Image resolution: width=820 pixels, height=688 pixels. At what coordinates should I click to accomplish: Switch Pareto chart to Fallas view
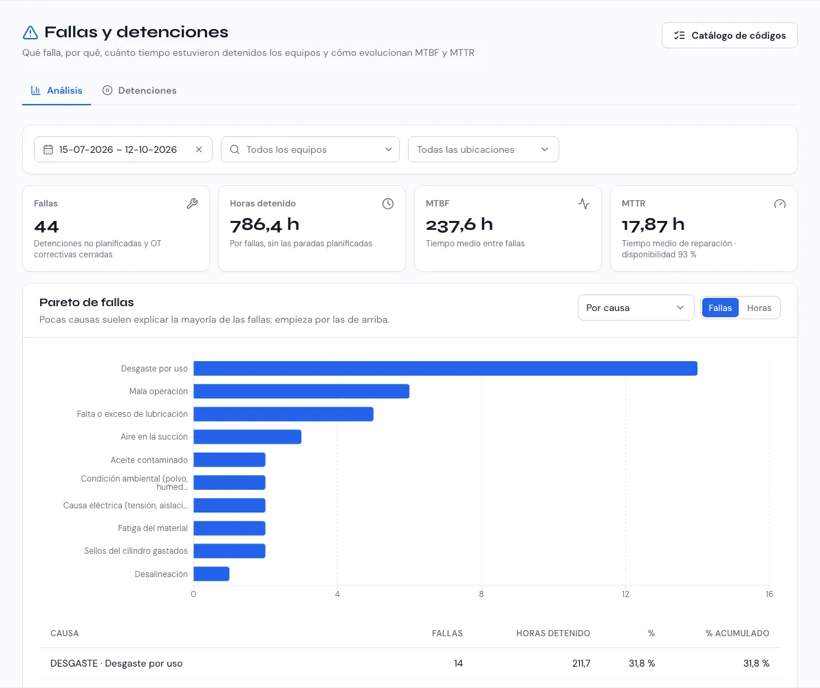720,308
